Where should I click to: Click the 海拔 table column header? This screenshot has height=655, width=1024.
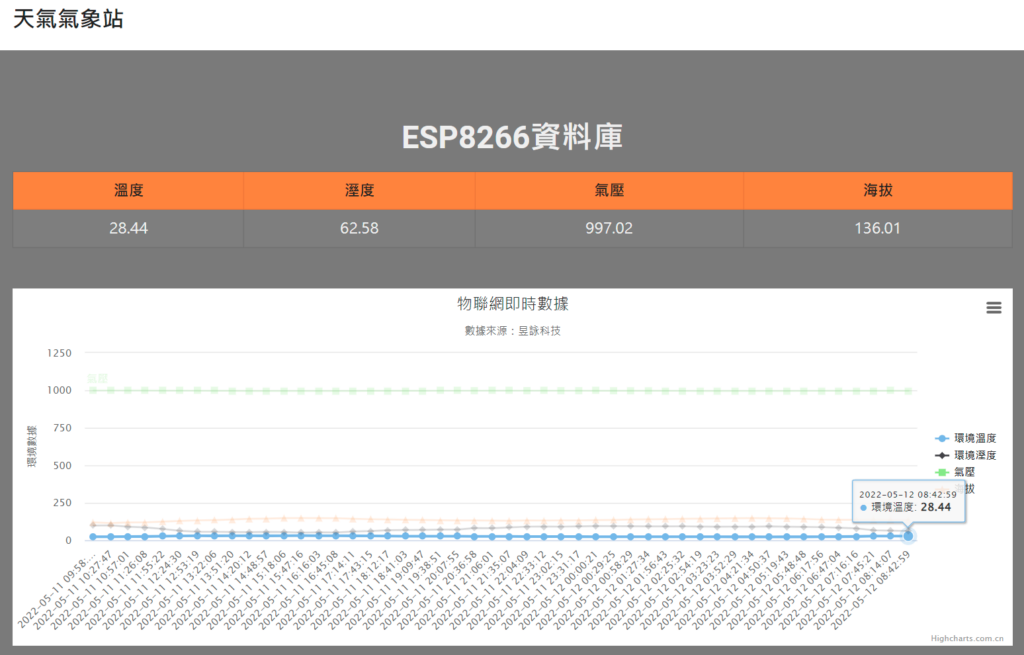coord(878,191)
